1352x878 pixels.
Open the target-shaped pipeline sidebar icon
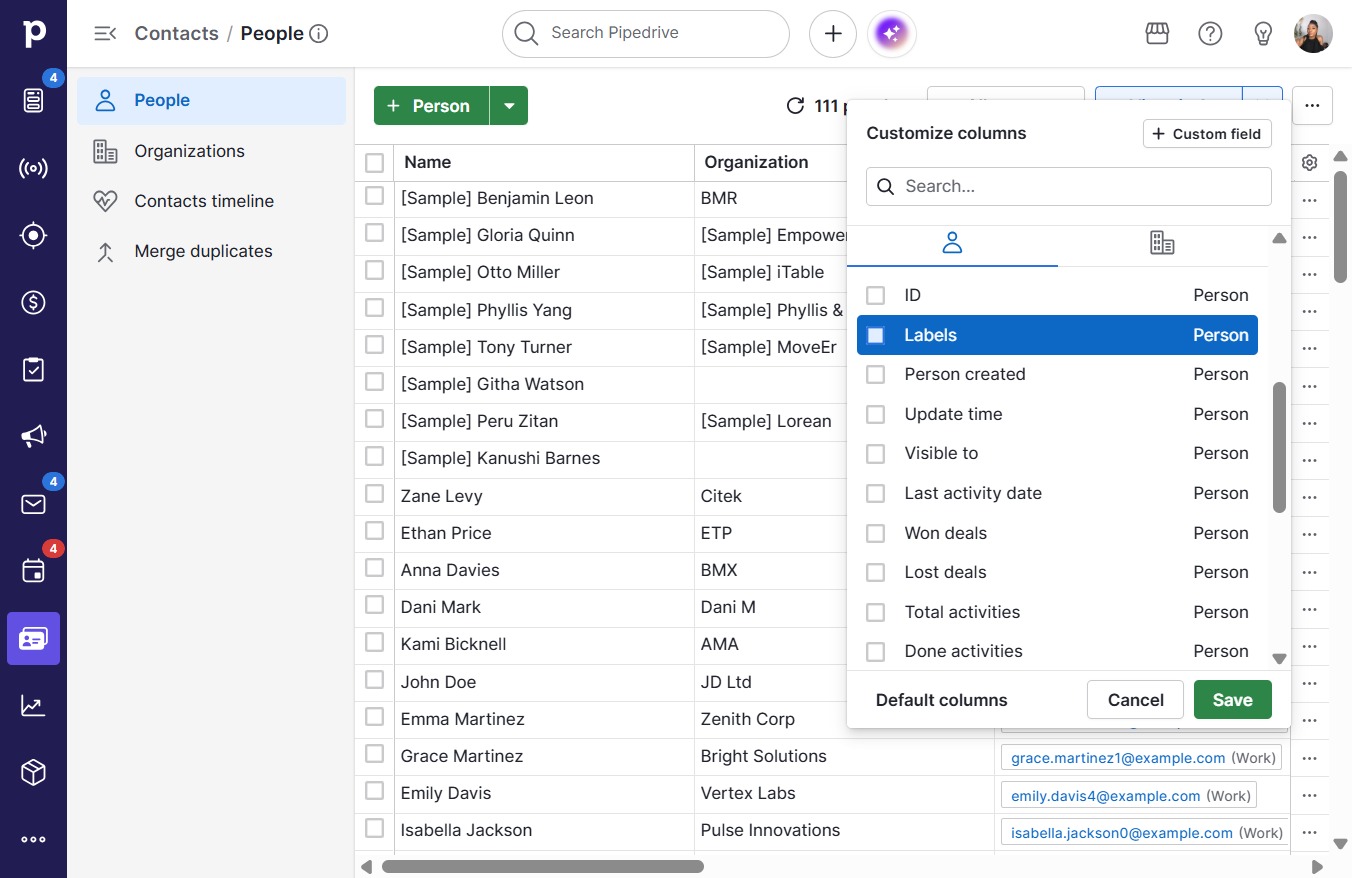33,235
